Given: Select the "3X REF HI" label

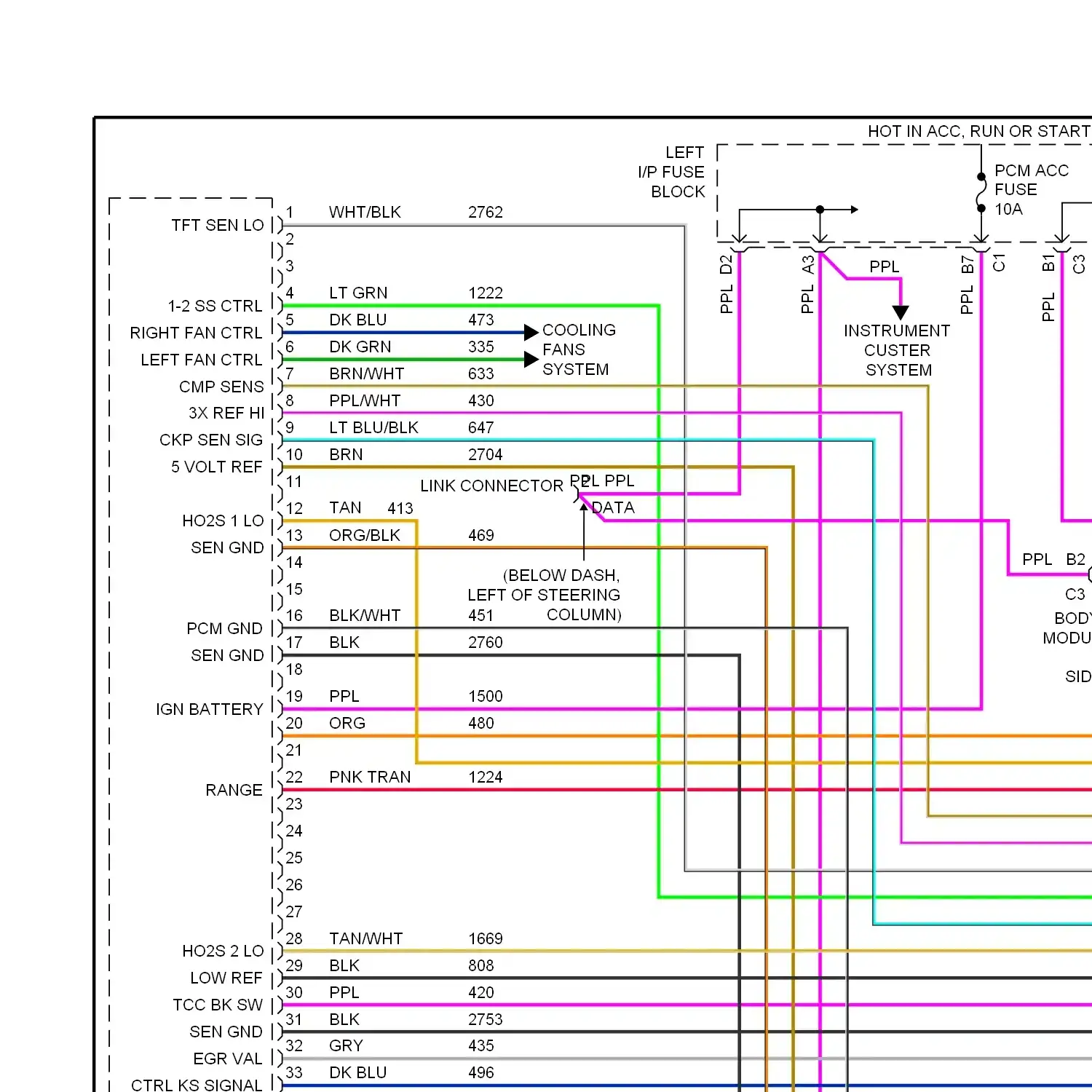Looking at the screenshot, I should 226,413.
